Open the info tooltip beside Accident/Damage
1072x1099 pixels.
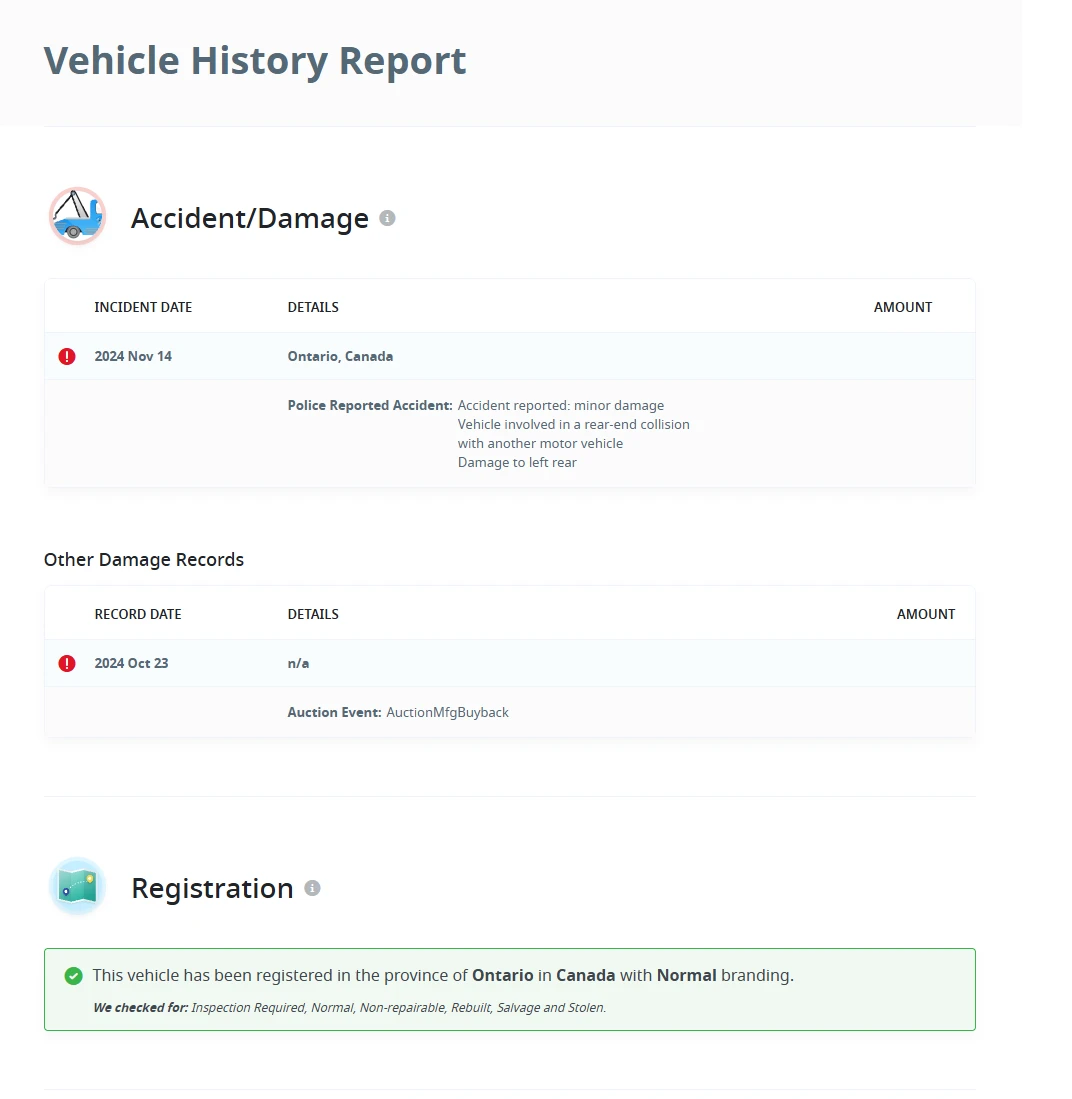(x=387, y=218)
